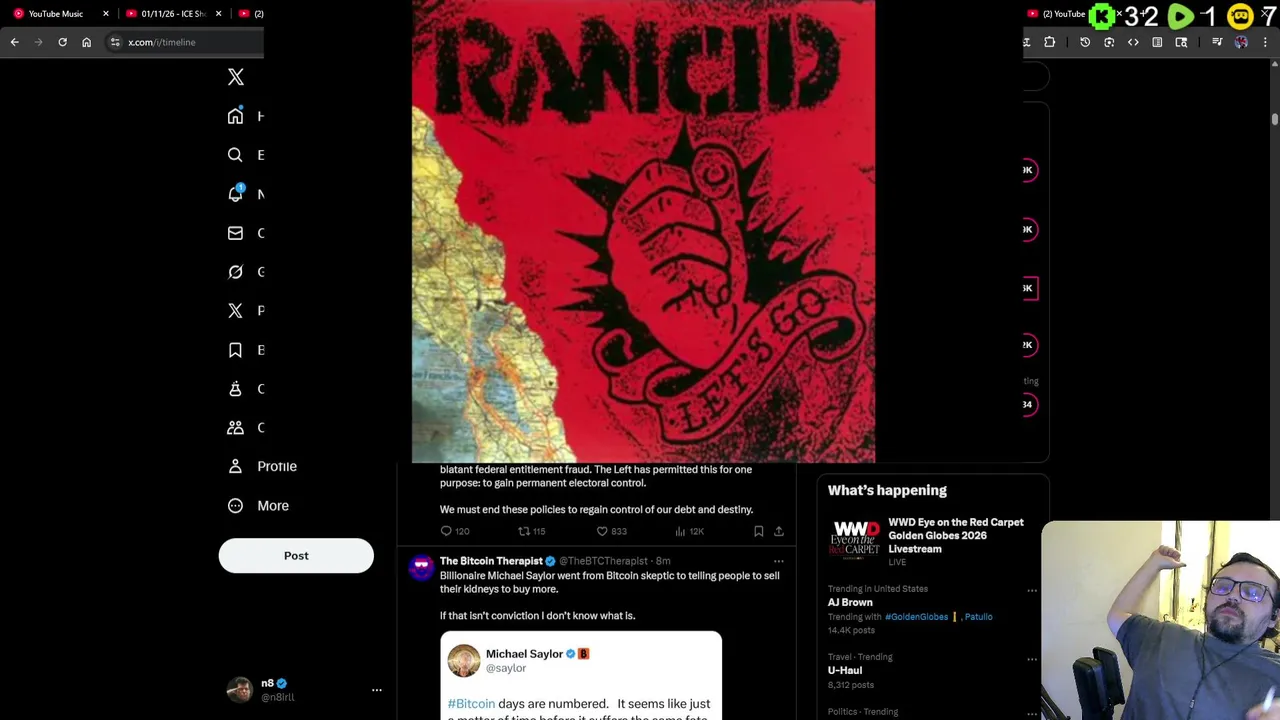Open more options on Bitcoin Therapist post
Screen dimensions: 1280x720
tap(778, 561)
